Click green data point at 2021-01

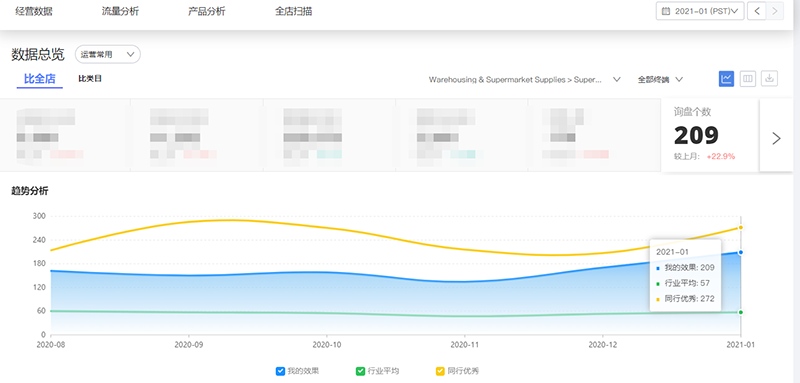[x=740, y=312]
